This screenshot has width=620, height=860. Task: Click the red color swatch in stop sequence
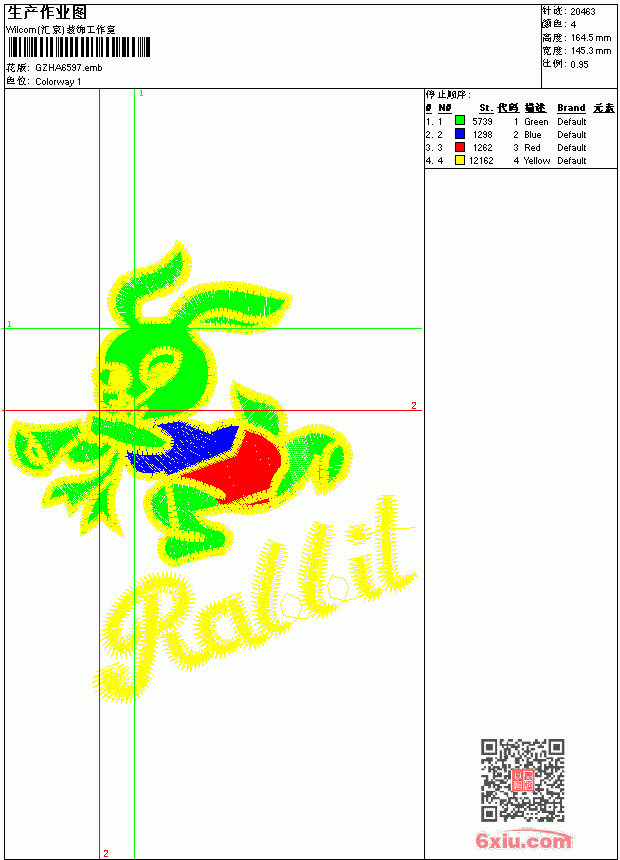460,147
